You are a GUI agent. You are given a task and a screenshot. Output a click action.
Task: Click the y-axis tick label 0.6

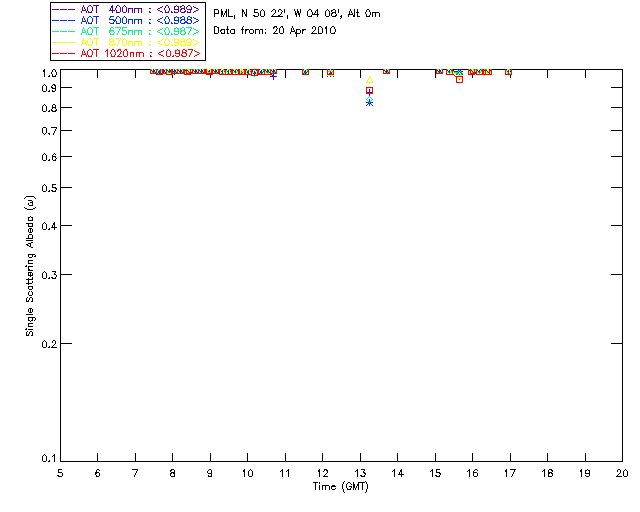pyautogui.click(x=49, y=157)
